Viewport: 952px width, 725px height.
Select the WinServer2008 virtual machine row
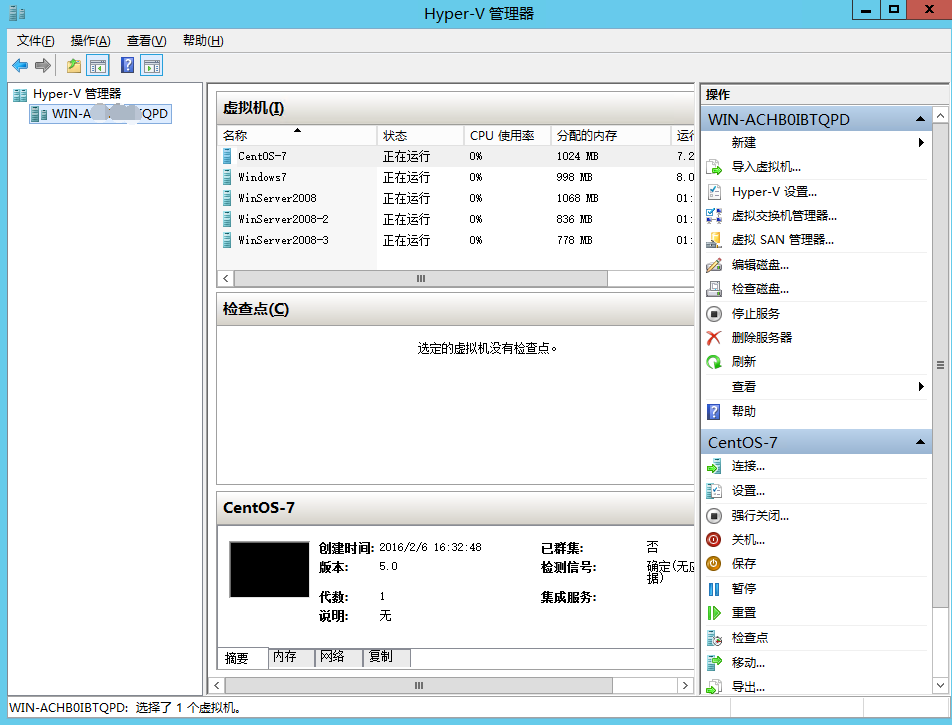pos(455,198)
